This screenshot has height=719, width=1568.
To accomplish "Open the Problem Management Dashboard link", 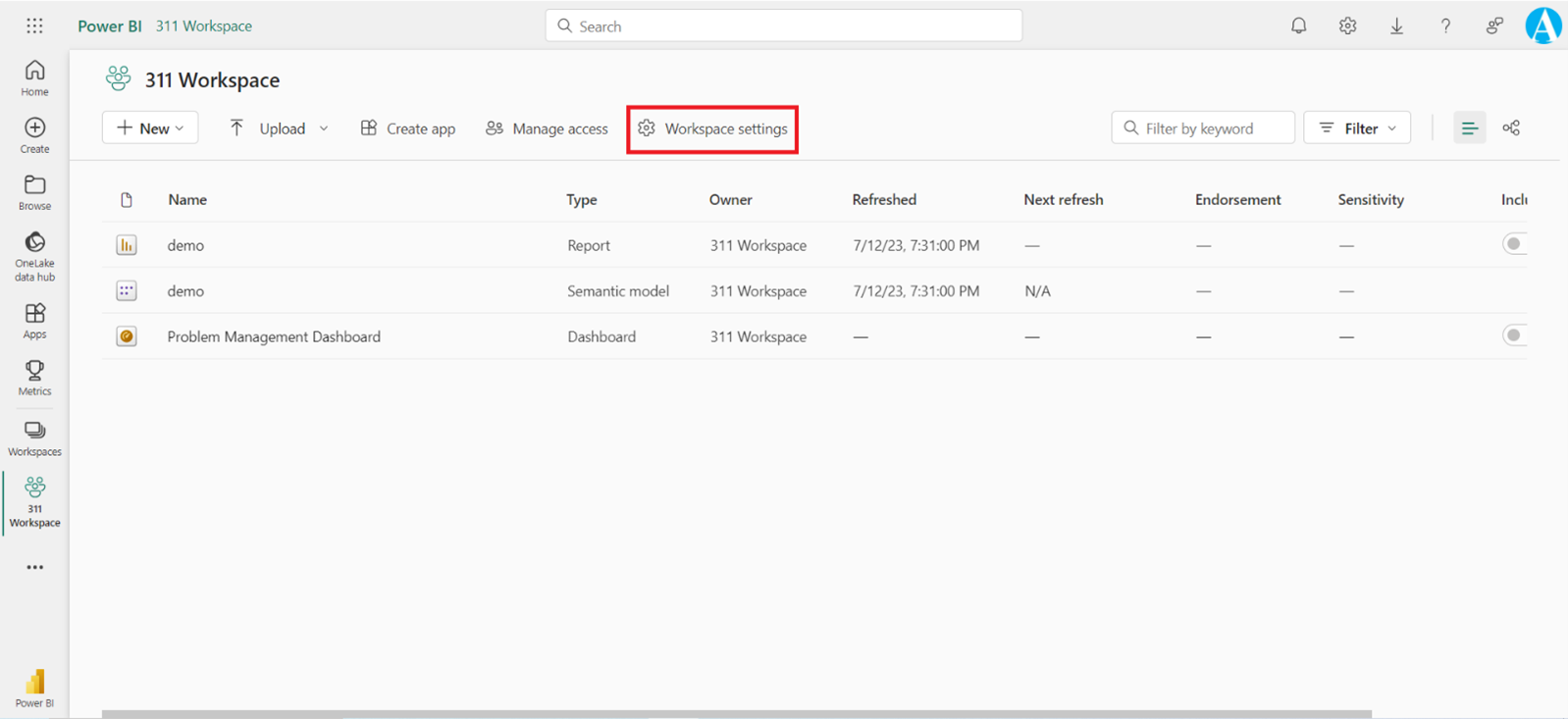I will tap(274, 336).
